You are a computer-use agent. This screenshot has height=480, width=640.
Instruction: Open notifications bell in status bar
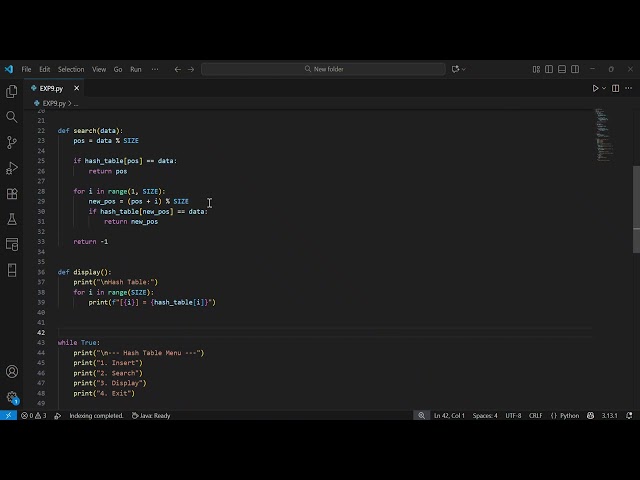pos(629,416)
